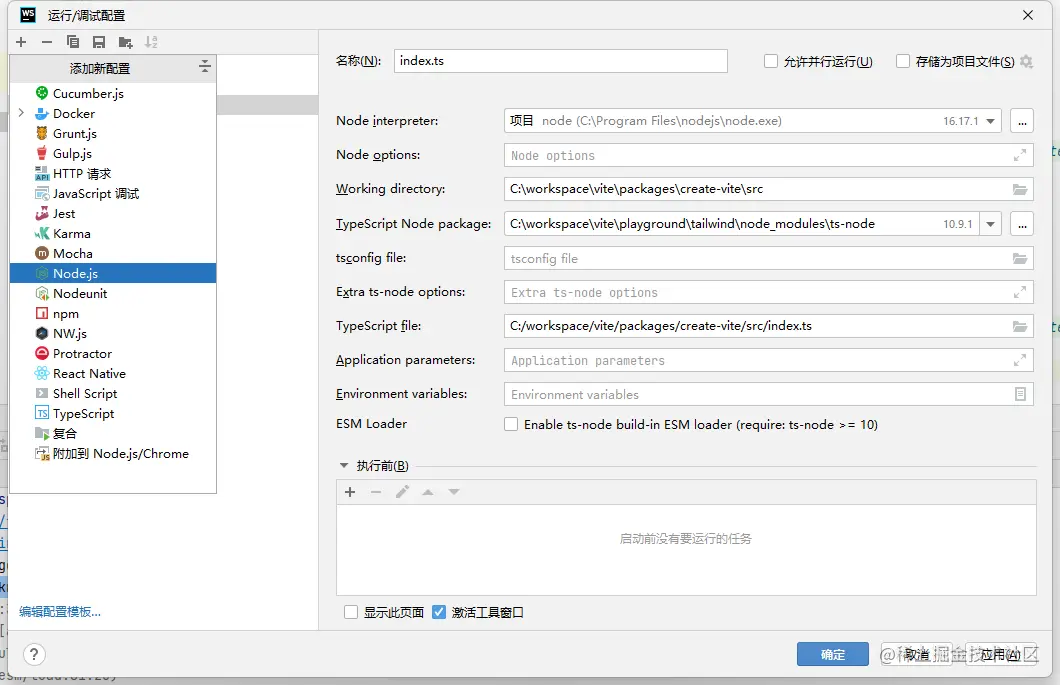Select the 复合 compound configuration type
The width and height of the screenshot is (1060, 685).
tap(113, 433)
